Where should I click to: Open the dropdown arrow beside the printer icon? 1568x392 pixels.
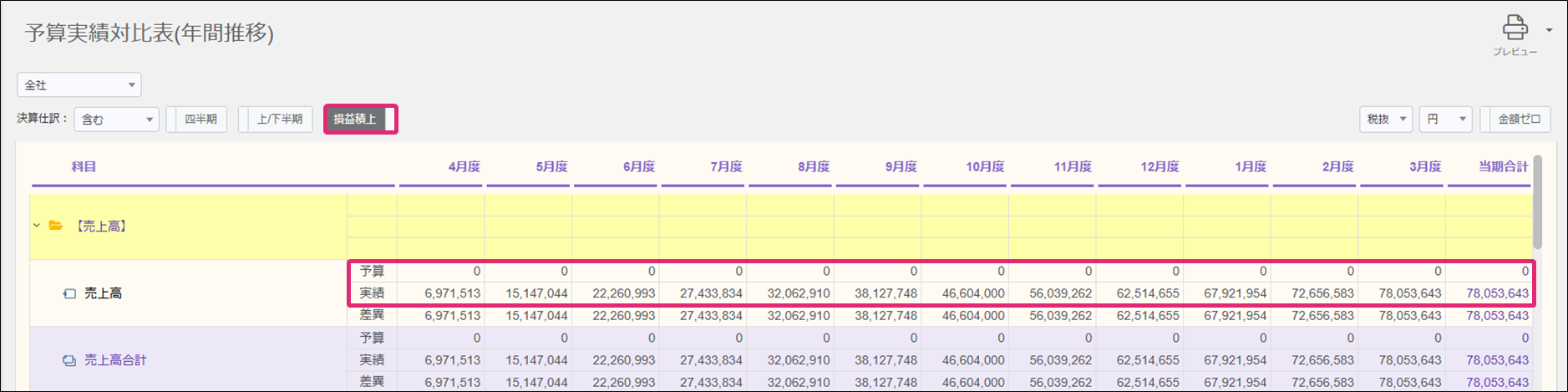click(1549, 30)
